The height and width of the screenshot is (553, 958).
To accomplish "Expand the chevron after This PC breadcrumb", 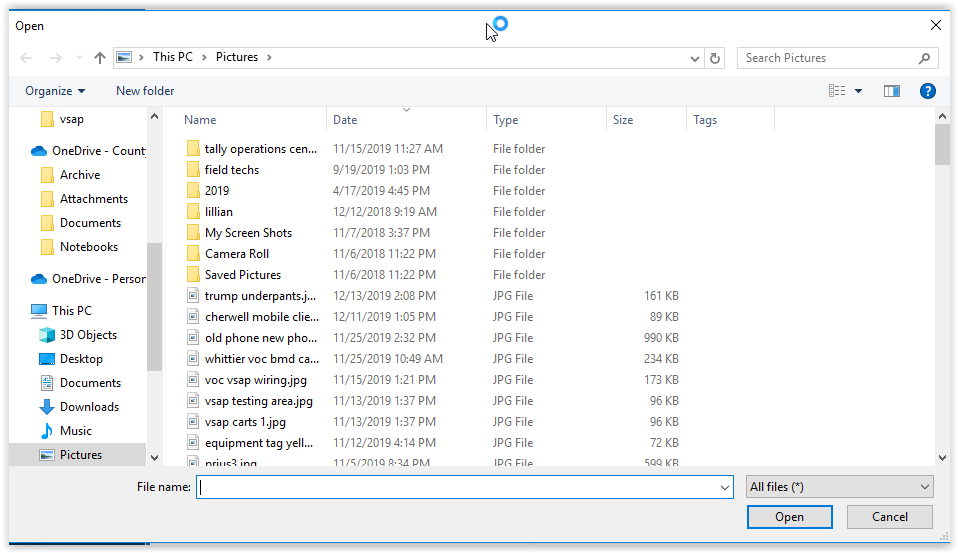I will point(204,57).
